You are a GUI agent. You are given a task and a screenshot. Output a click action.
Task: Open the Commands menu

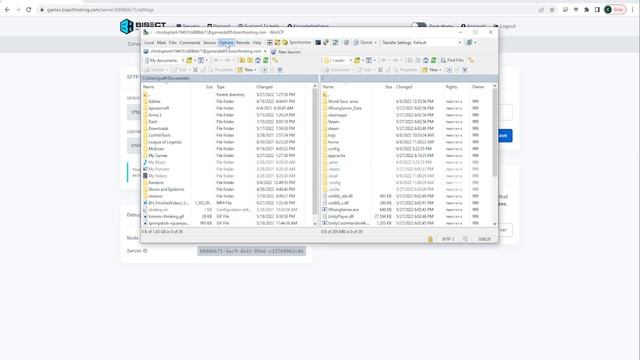tap(190, 42)
